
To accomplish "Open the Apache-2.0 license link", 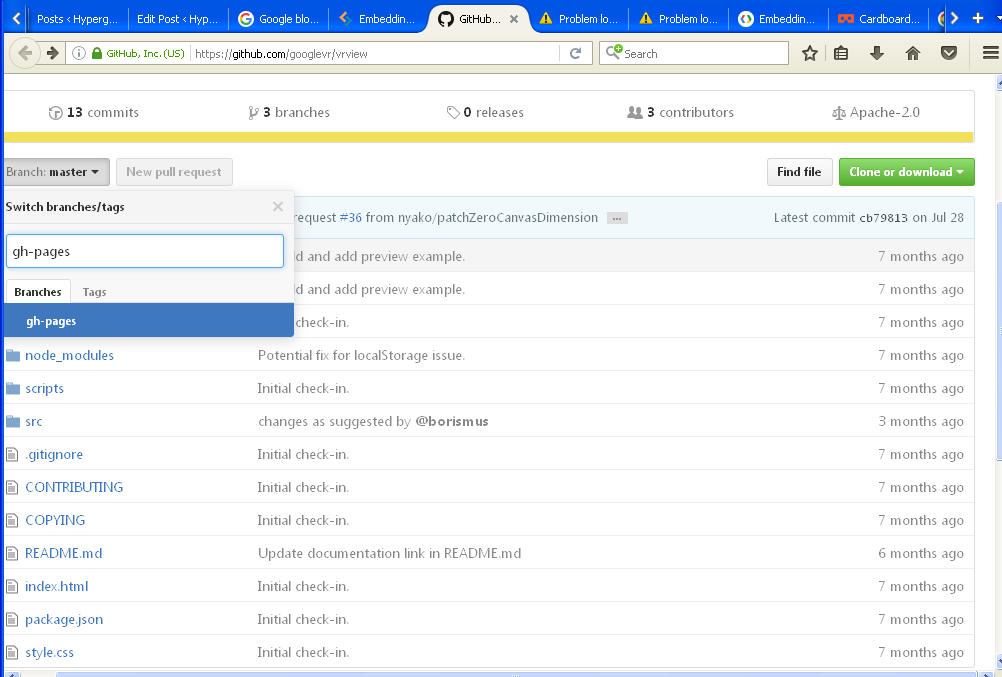I will pyautogui.click(x=876, y=113).
